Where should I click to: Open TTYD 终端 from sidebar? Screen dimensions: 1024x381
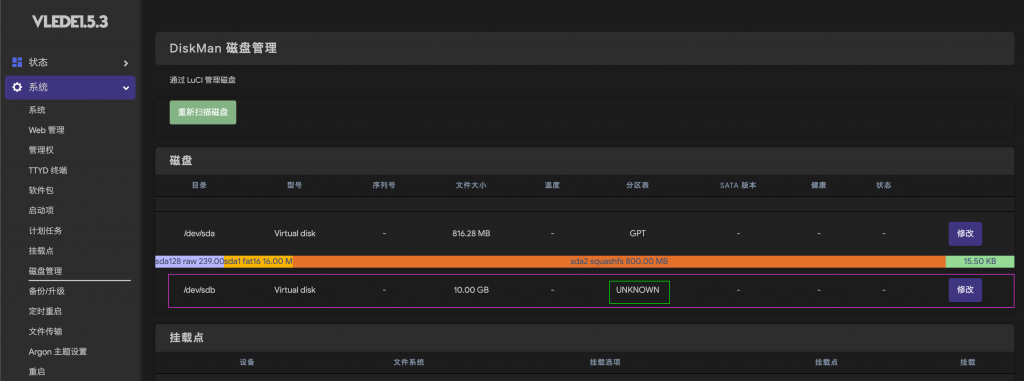point(48,171)
